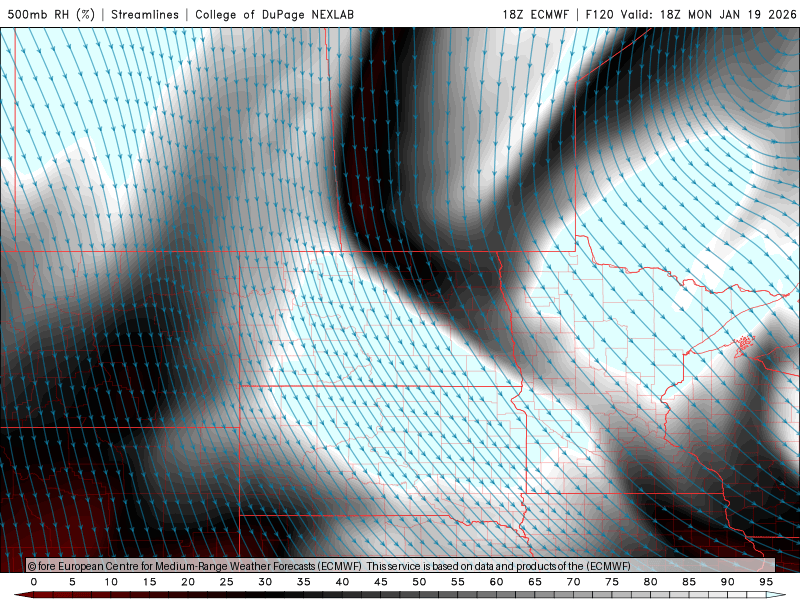Click the "15" label on the color scale
Image resolution: width=800 pixels, height=600 pixels.
point(149,582)
